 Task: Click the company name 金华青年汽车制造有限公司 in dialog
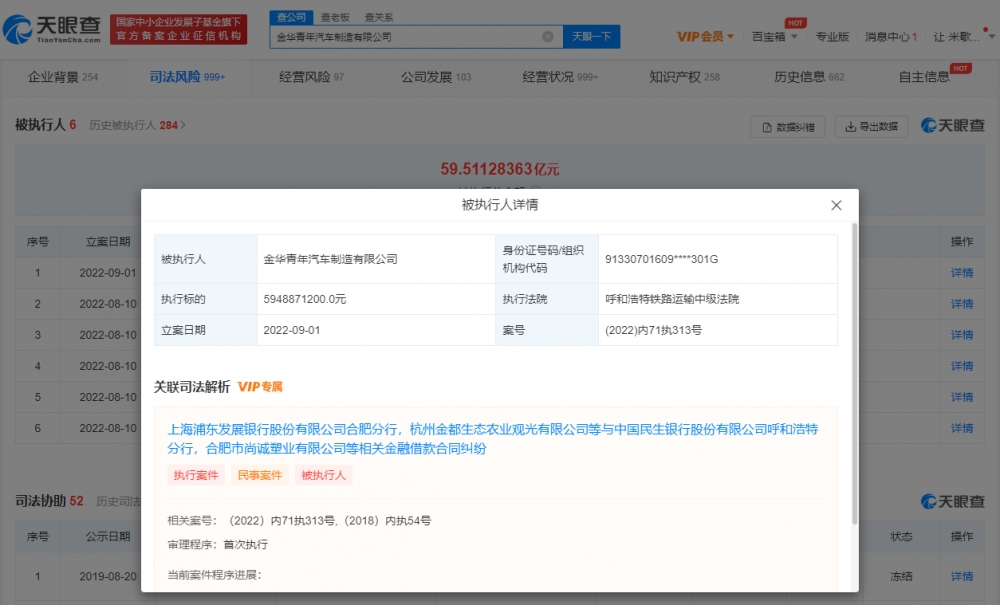(330, 259)
